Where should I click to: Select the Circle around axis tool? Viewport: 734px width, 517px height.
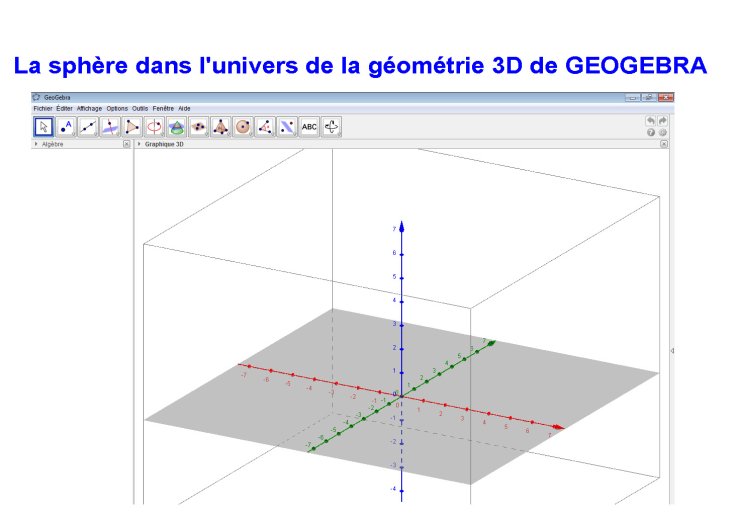pos(154,127)
